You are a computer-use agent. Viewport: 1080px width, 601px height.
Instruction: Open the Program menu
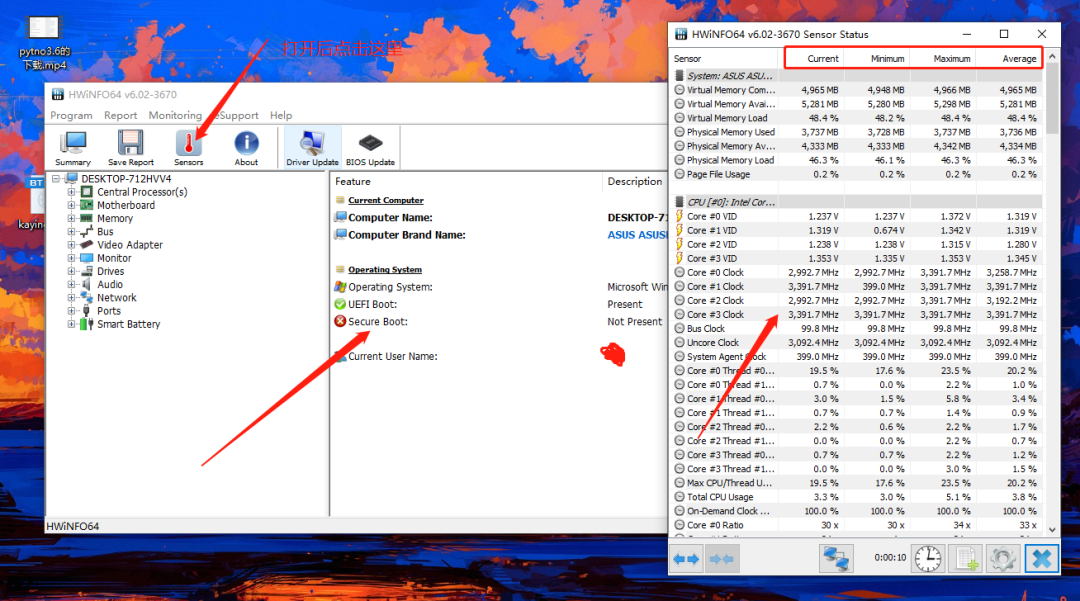coord(71,116)
